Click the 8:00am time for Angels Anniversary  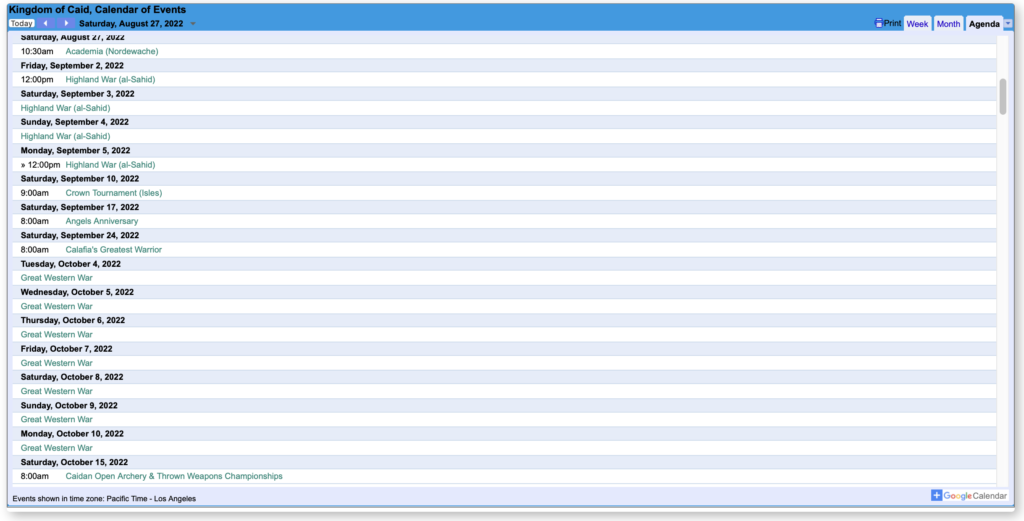click(35, 221)
